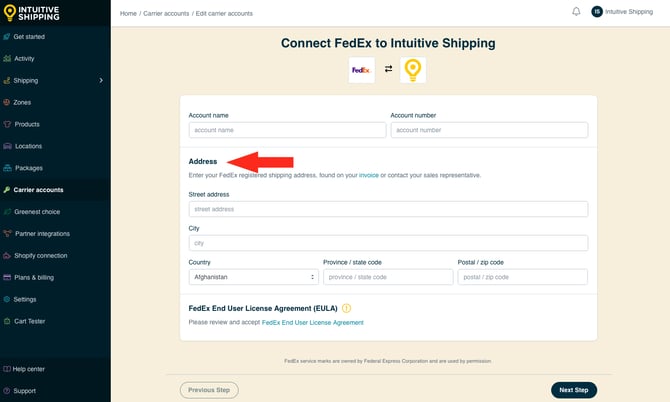Click the Intuitive Shipping bulb tile

(413, 70)
